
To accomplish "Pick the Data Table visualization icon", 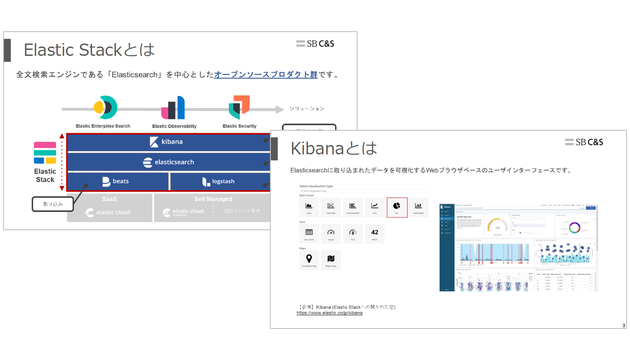I will [x=309, y=234].
